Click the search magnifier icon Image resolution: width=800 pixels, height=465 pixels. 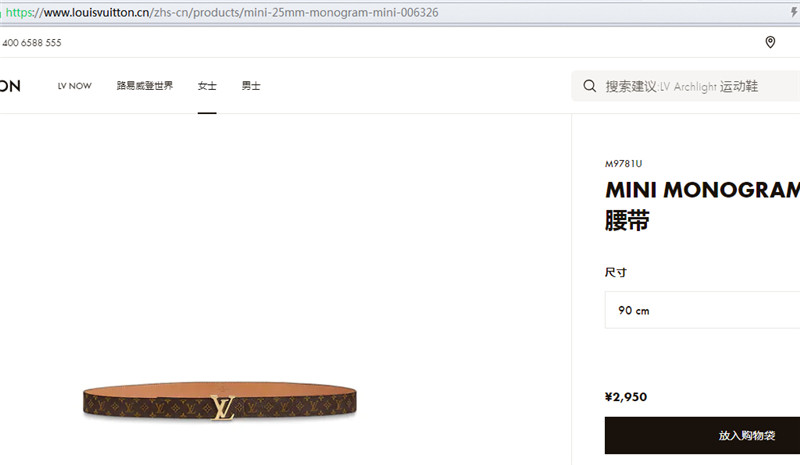tap(589, 86)
